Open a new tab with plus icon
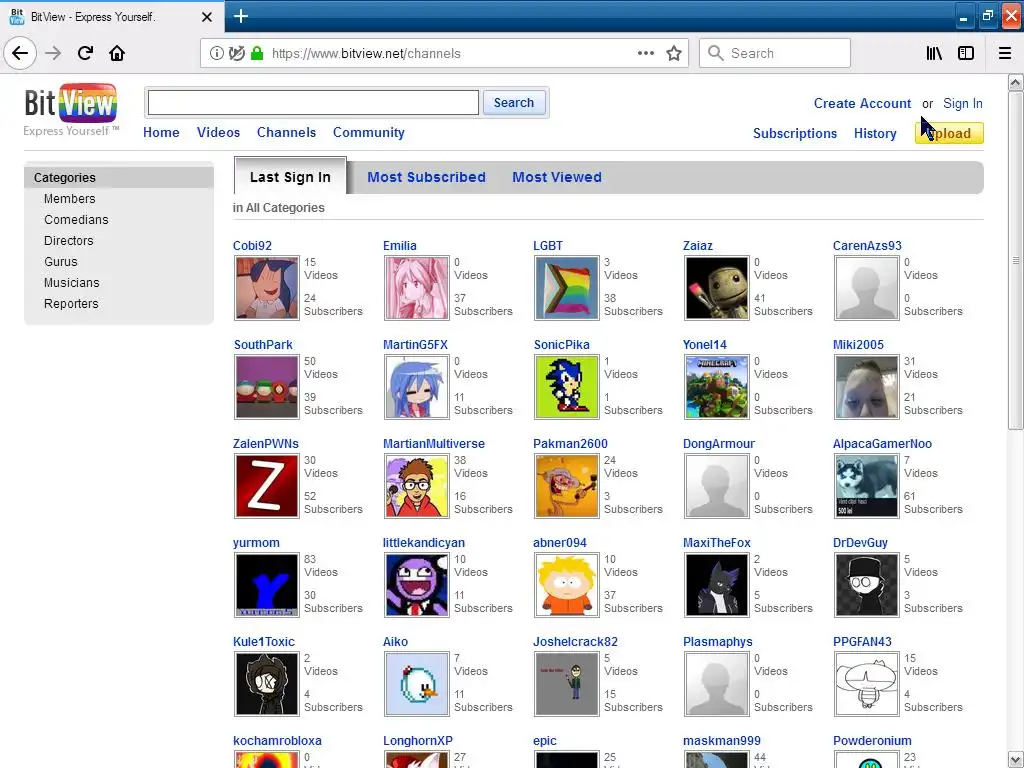Image resolution: width=1024 pixels, height=768 pixels. tap(241, 16)
